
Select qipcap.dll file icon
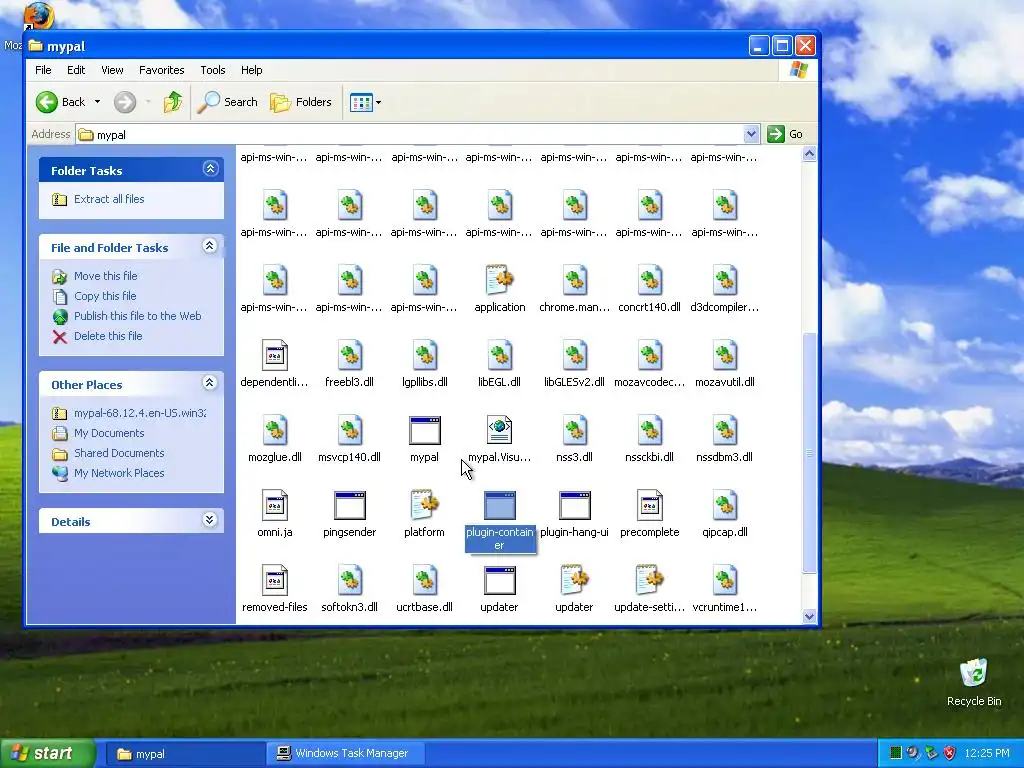[x=725, y=505]
